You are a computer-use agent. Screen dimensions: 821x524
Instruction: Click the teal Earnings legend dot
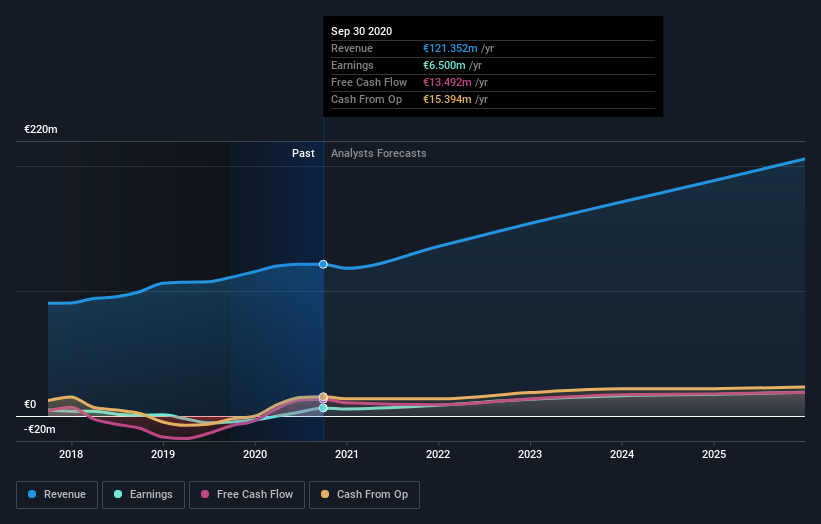pyautogui.click(x=118, y=494)
